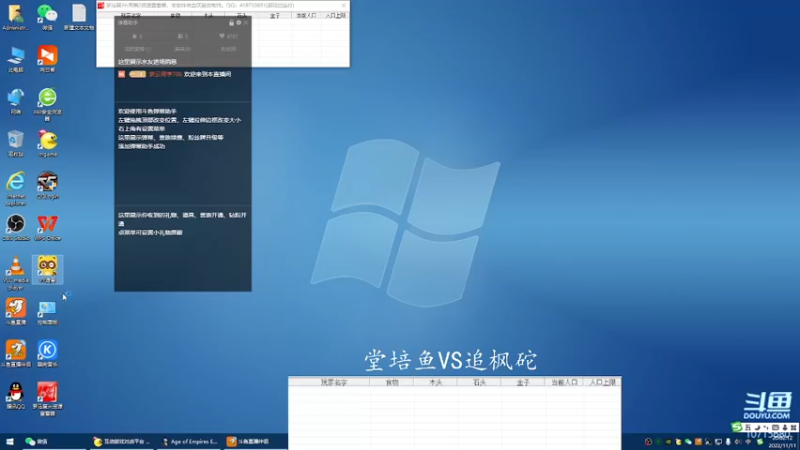Open the 此电脑 (This PC) desktop icon
This screenshot has height=450, width=800.
(x=16, y=59)
